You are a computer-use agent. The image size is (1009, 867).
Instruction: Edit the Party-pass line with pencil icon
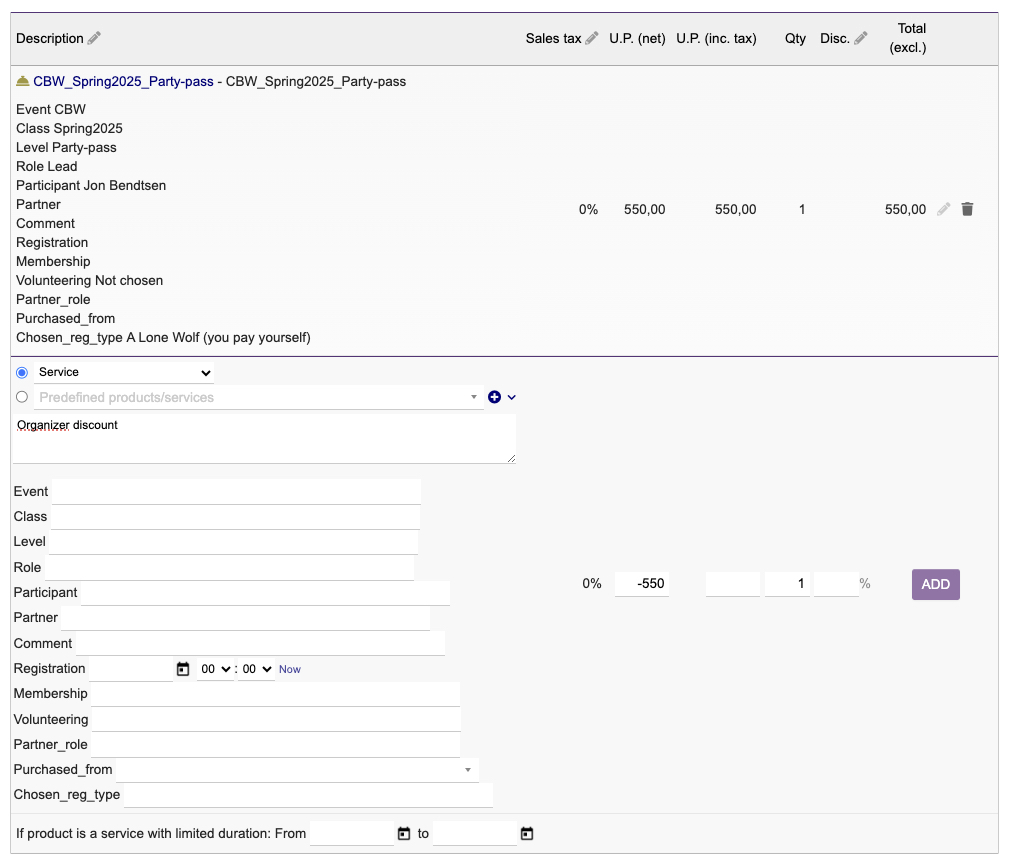[944, 209]
